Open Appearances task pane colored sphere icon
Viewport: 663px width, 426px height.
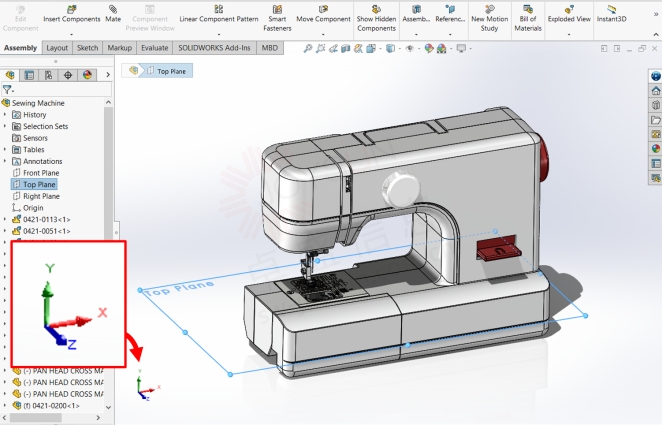(656, 148)
